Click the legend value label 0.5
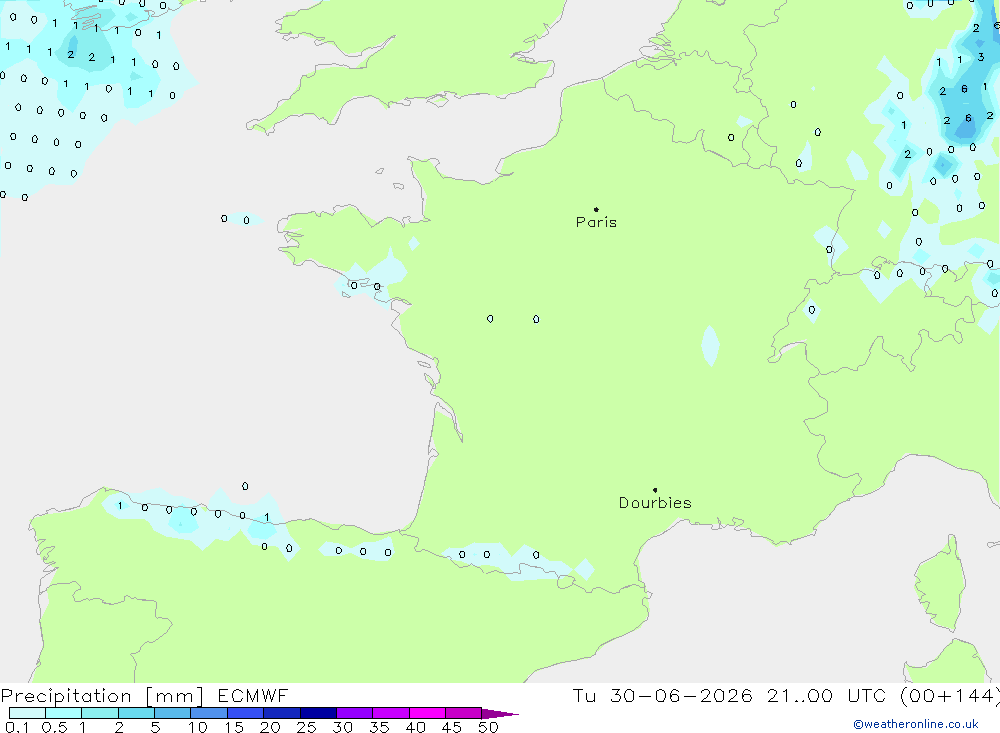The height and width of the screenshot is (733, 1000). (54, 727)
